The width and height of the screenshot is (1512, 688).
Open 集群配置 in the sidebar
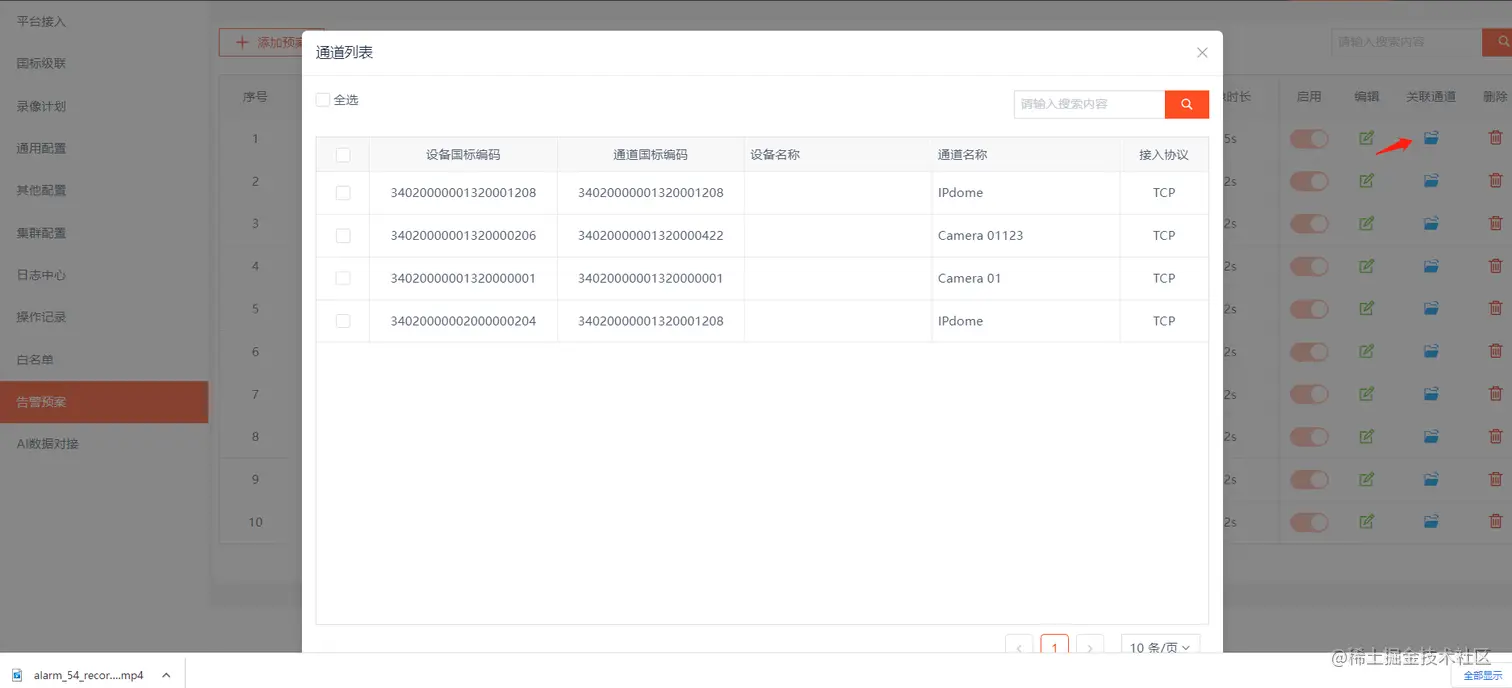pos(104,233)
